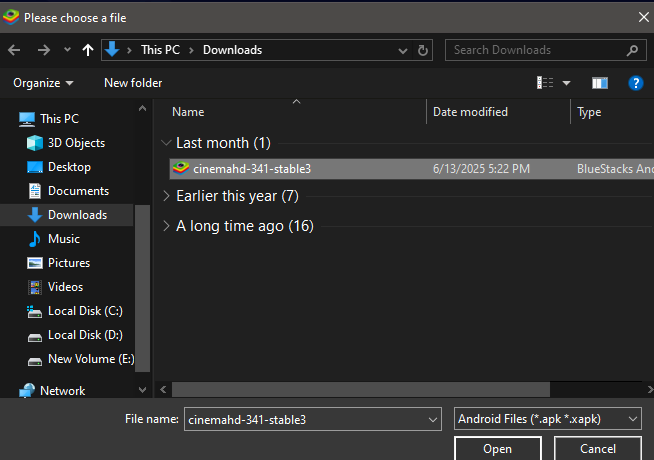Toggle the preview pane
This screenshot has height=460, width=654.
[600, 83]
